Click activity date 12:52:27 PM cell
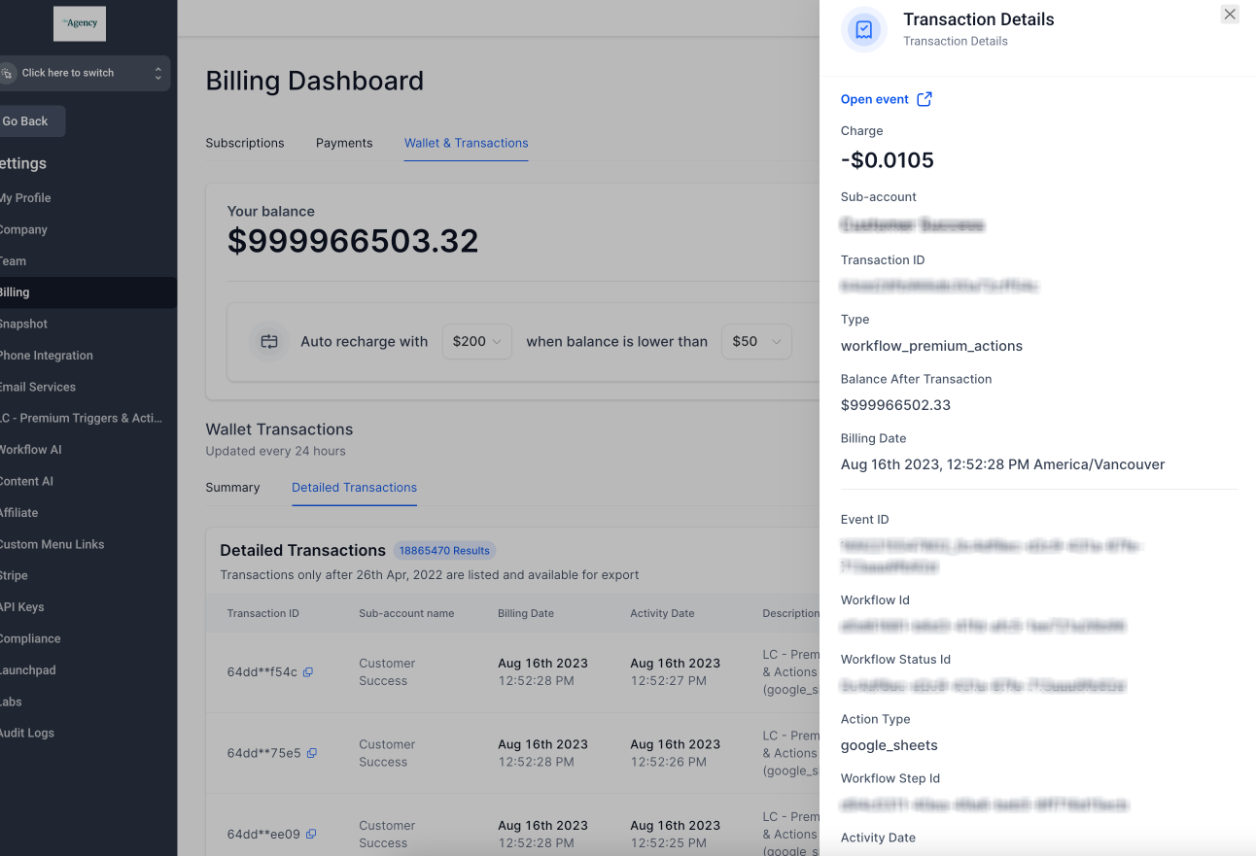This screenshot has width=1256, height=856. (x=675, y=672)
